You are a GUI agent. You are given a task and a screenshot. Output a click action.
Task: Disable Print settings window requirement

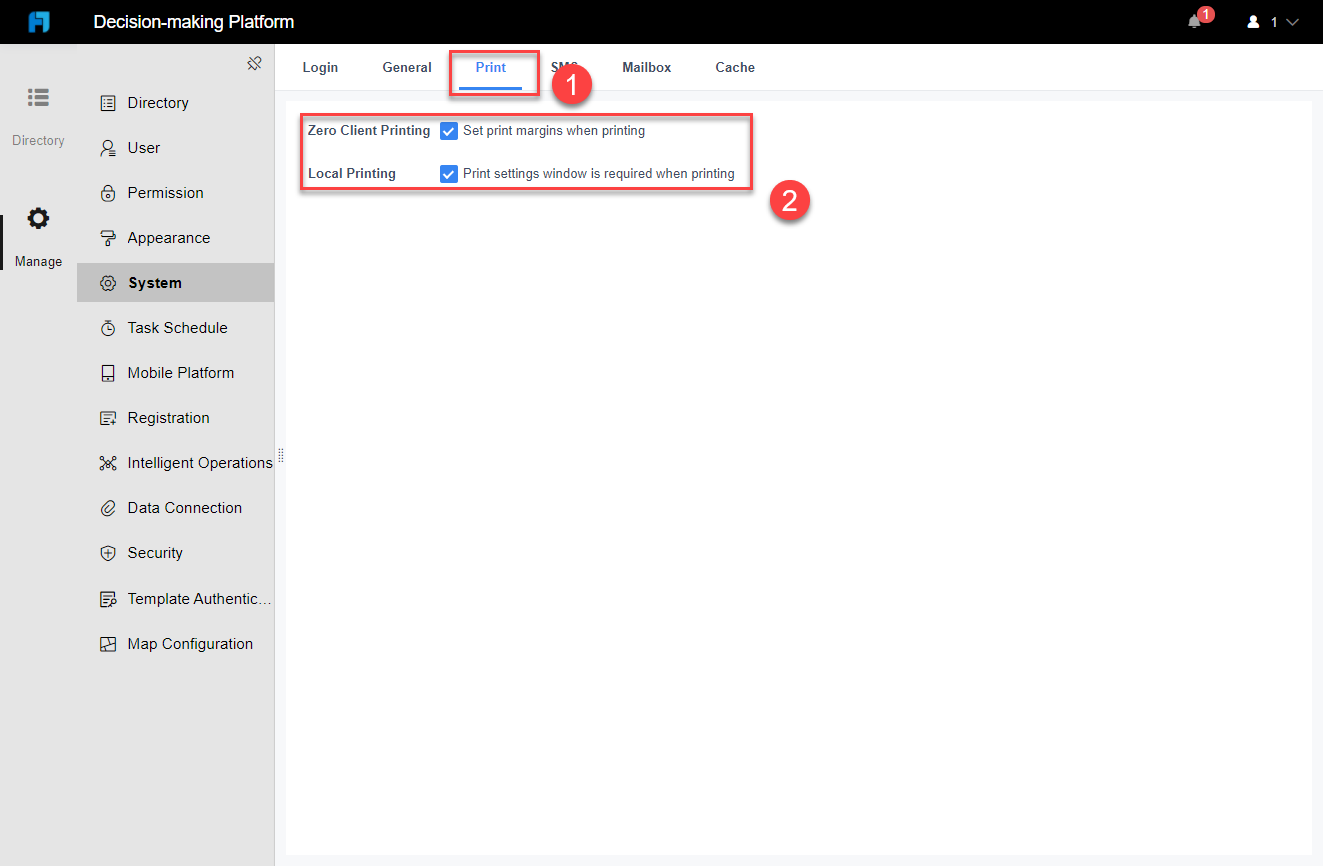pos(448,173)
